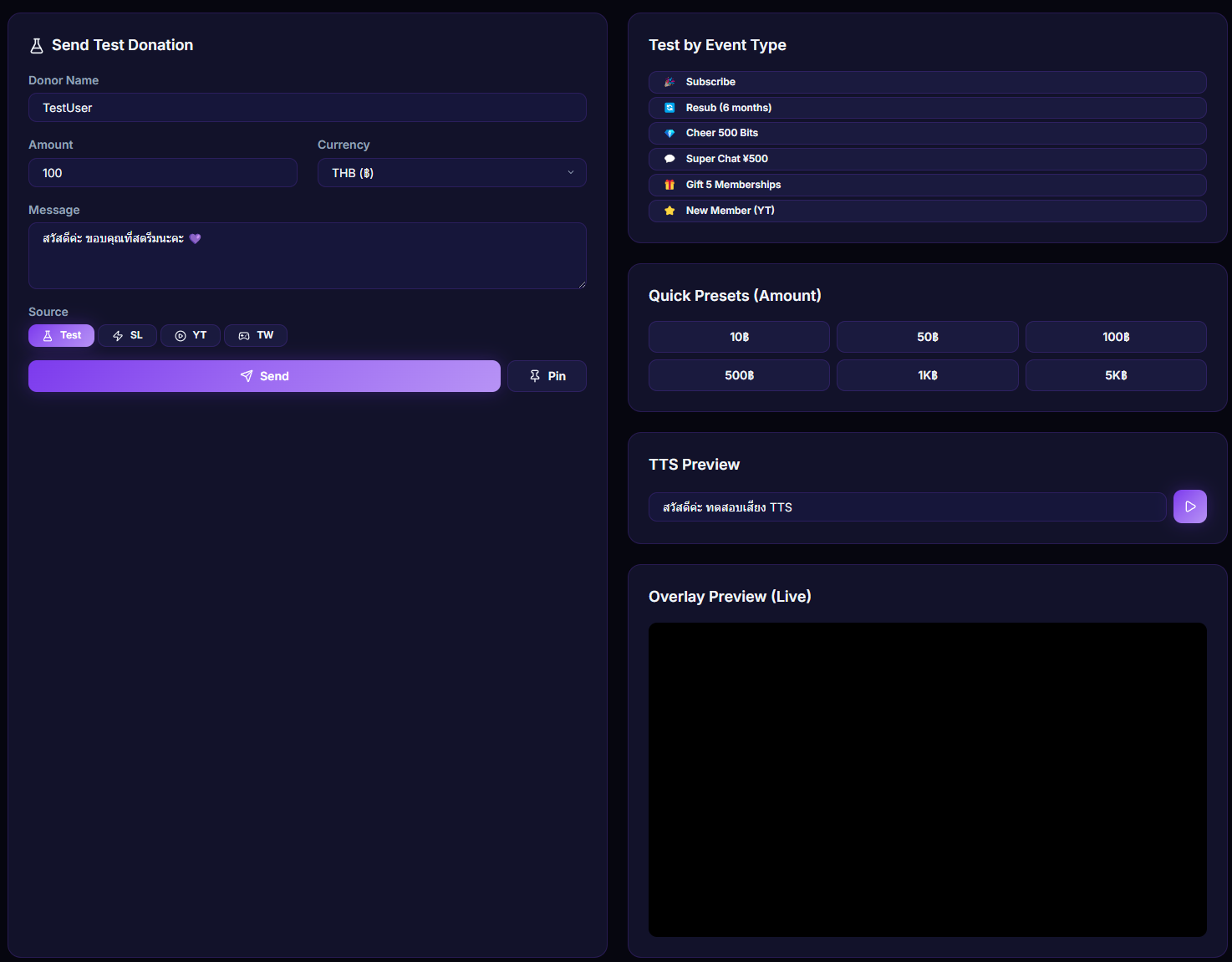Select the YT source option
Image resolution: width=1232 pixels, height=962 pixels.
point(191,335)
